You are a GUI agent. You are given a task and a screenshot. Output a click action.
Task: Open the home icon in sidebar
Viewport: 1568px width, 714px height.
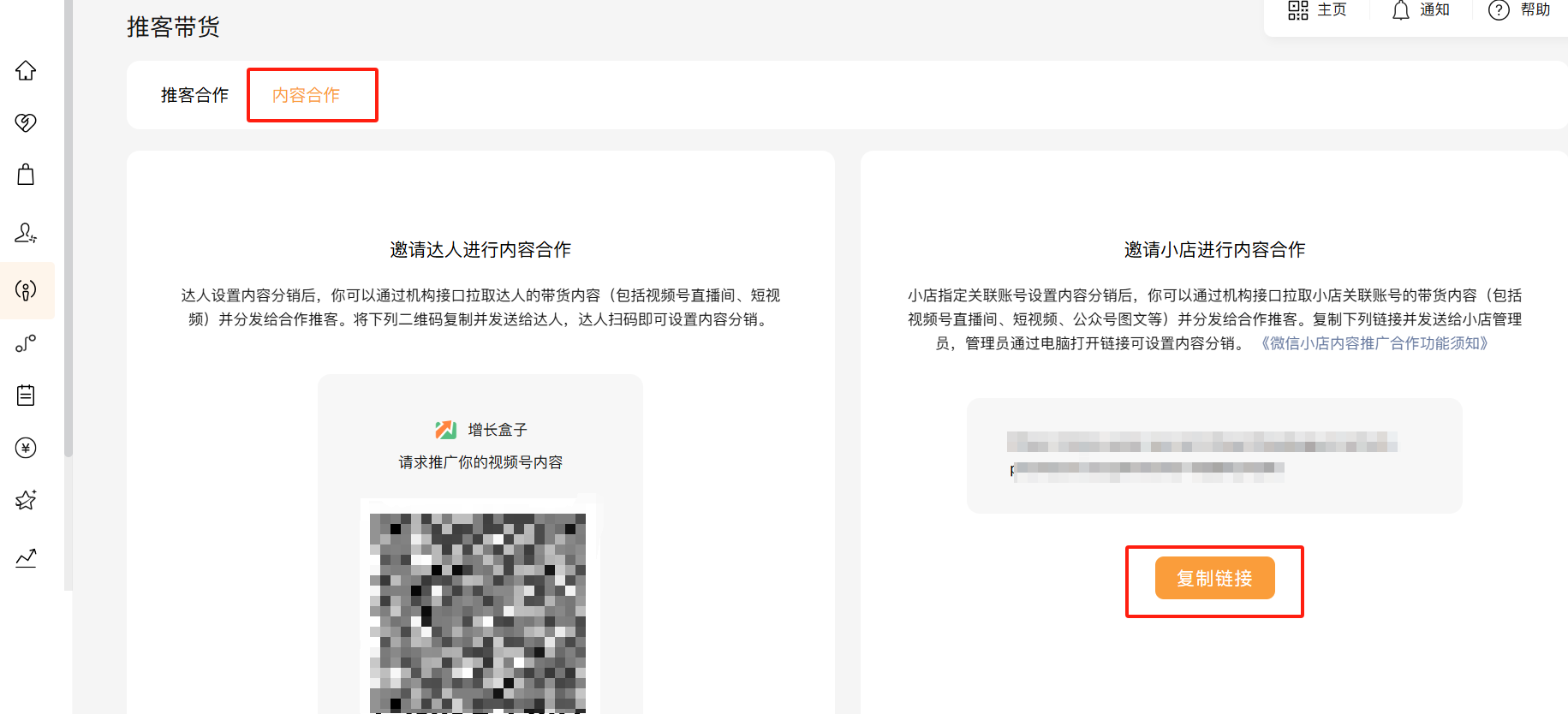click(26, 70)
